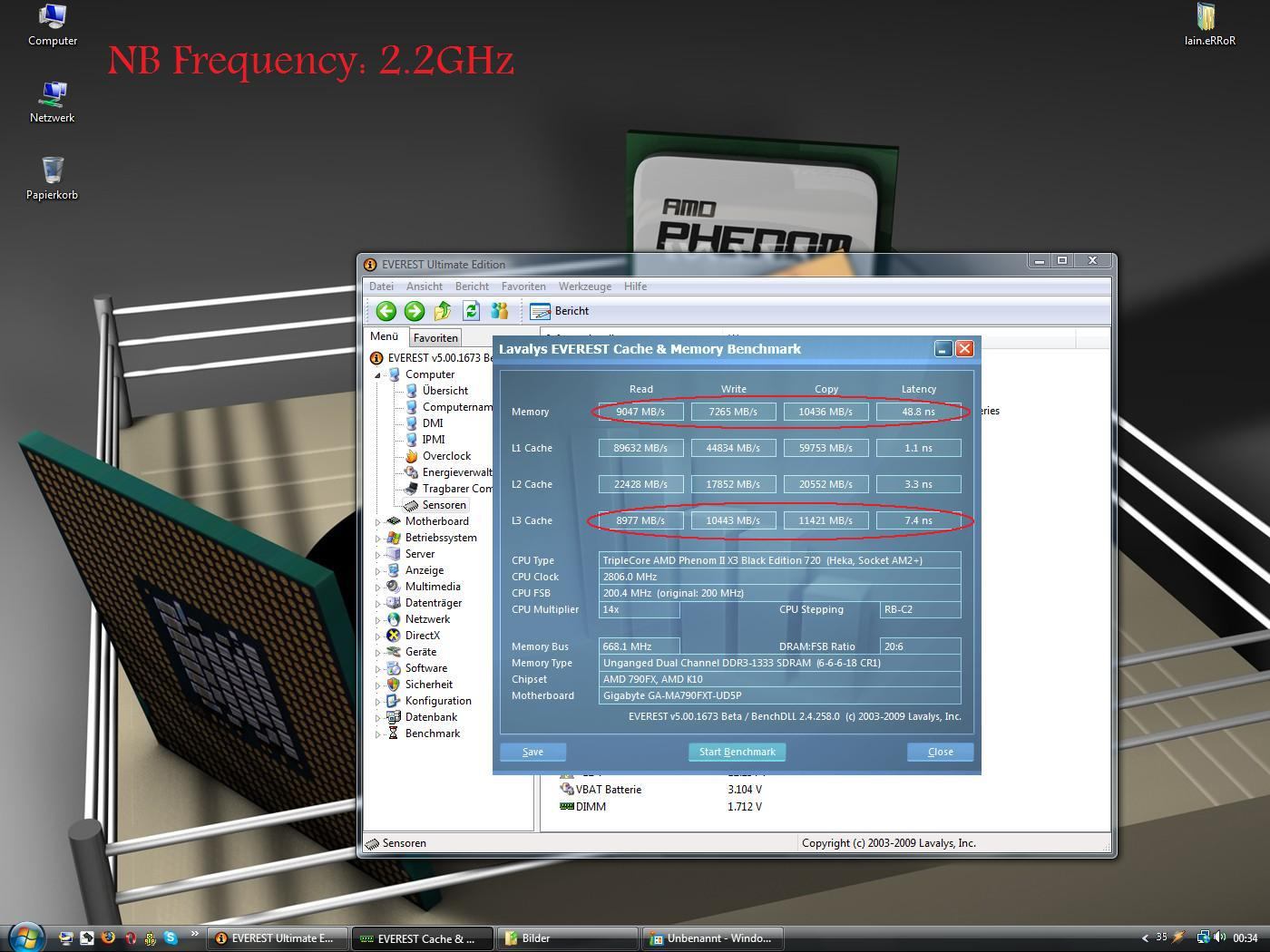Screen dimensions: 1270x952
Task: Click the network tray icon
Action: [1203, 937]
